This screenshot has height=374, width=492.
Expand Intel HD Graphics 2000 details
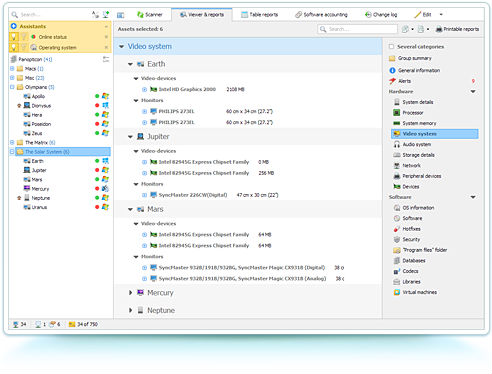point(144,90)
